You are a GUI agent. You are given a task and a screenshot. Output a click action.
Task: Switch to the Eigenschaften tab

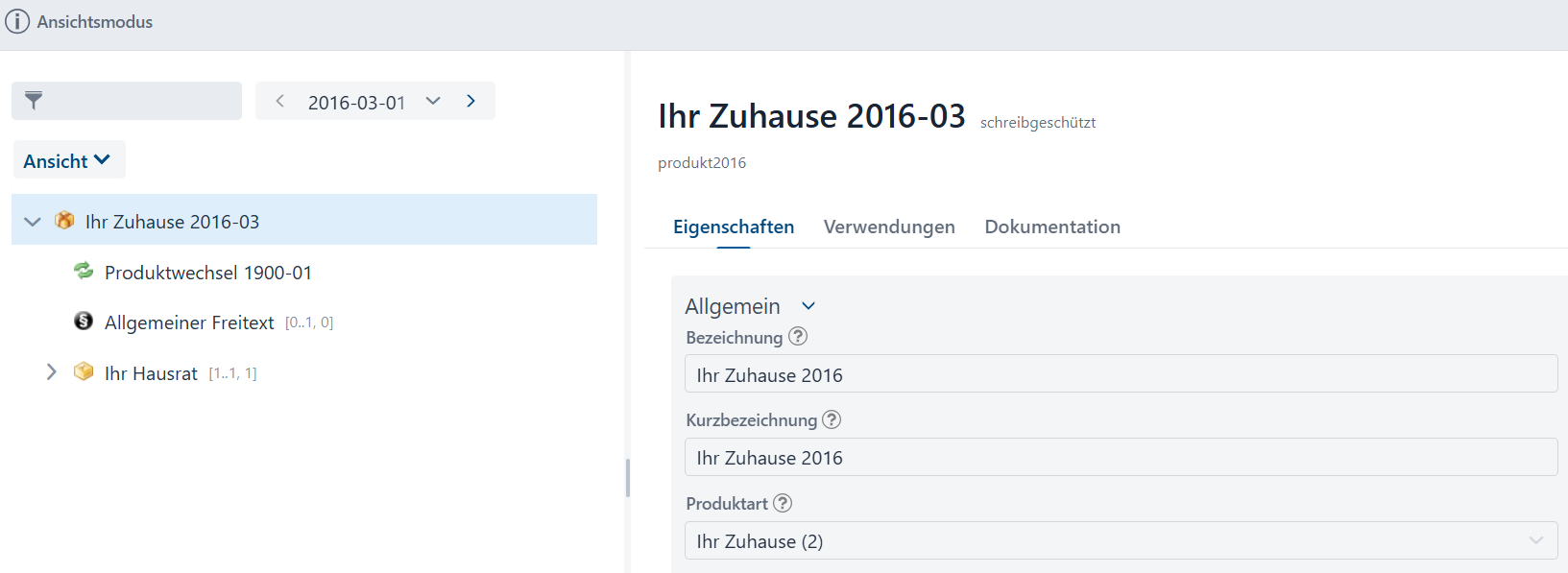tap(734, 227)
